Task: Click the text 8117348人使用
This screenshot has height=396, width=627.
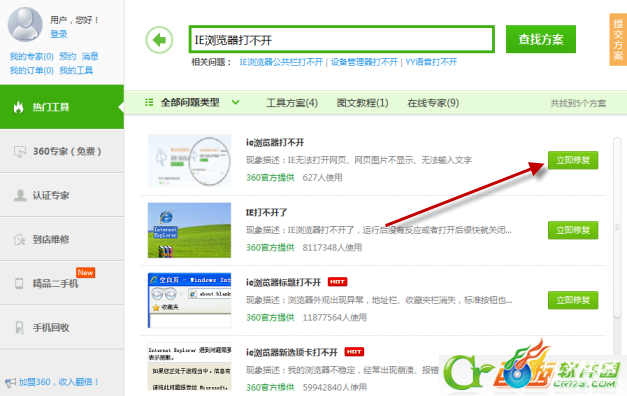Action: point(332,248)
